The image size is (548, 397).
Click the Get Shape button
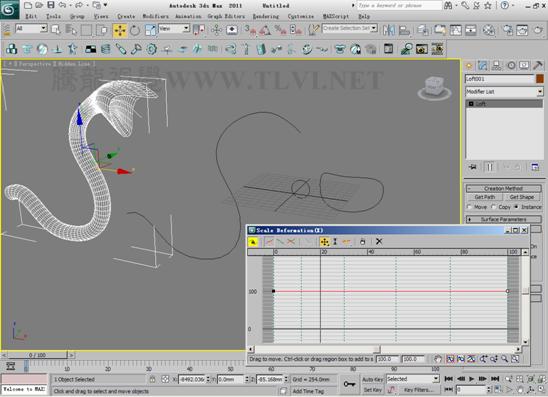click(x=521, y=197)
